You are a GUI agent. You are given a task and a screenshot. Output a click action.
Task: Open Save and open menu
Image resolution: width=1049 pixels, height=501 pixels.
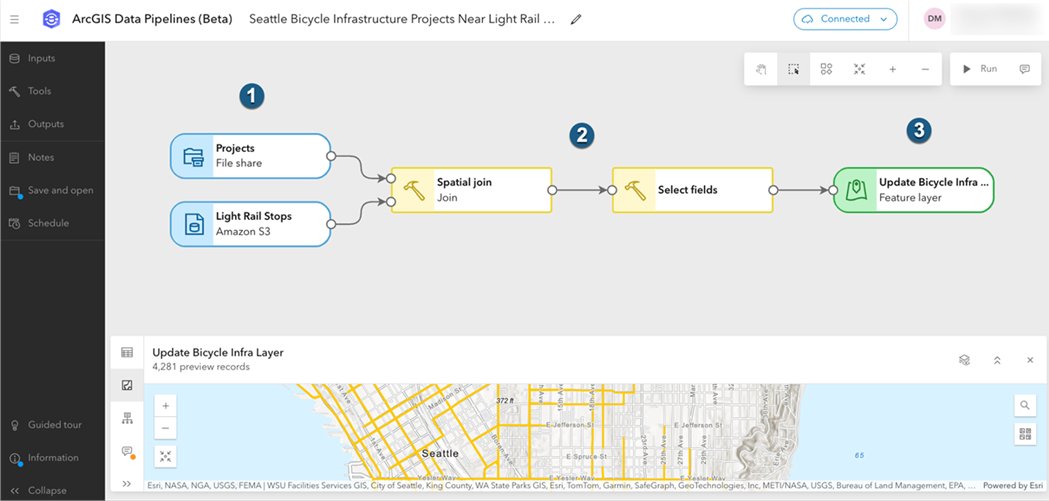point(52,190)
